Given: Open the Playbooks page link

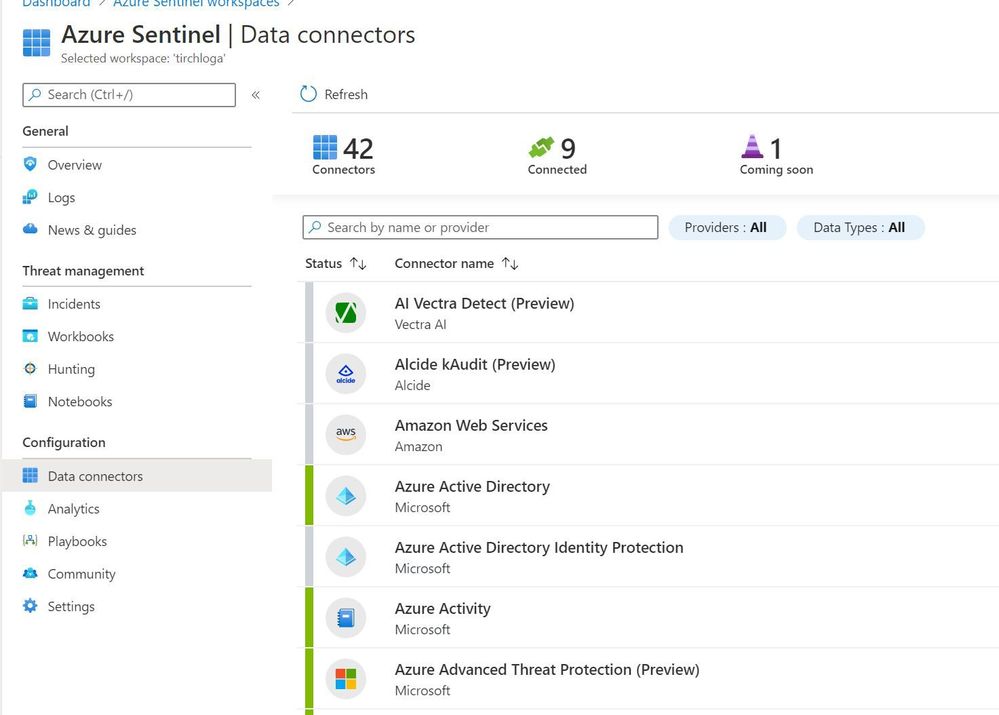Looking at the screenshot, I should tap(77, 541).
